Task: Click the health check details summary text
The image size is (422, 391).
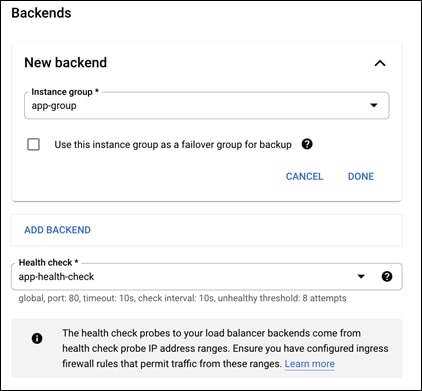Action: pos(182,298)
